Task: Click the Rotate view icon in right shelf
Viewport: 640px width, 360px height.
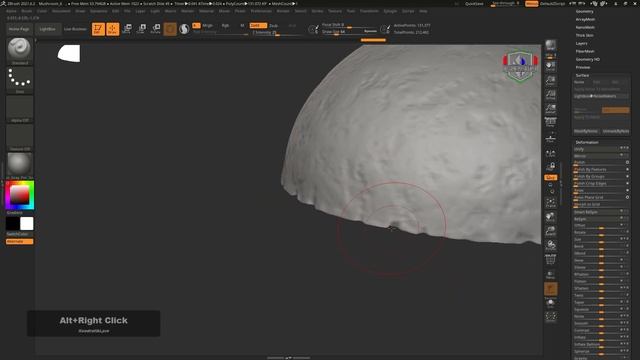Action: 551,245
